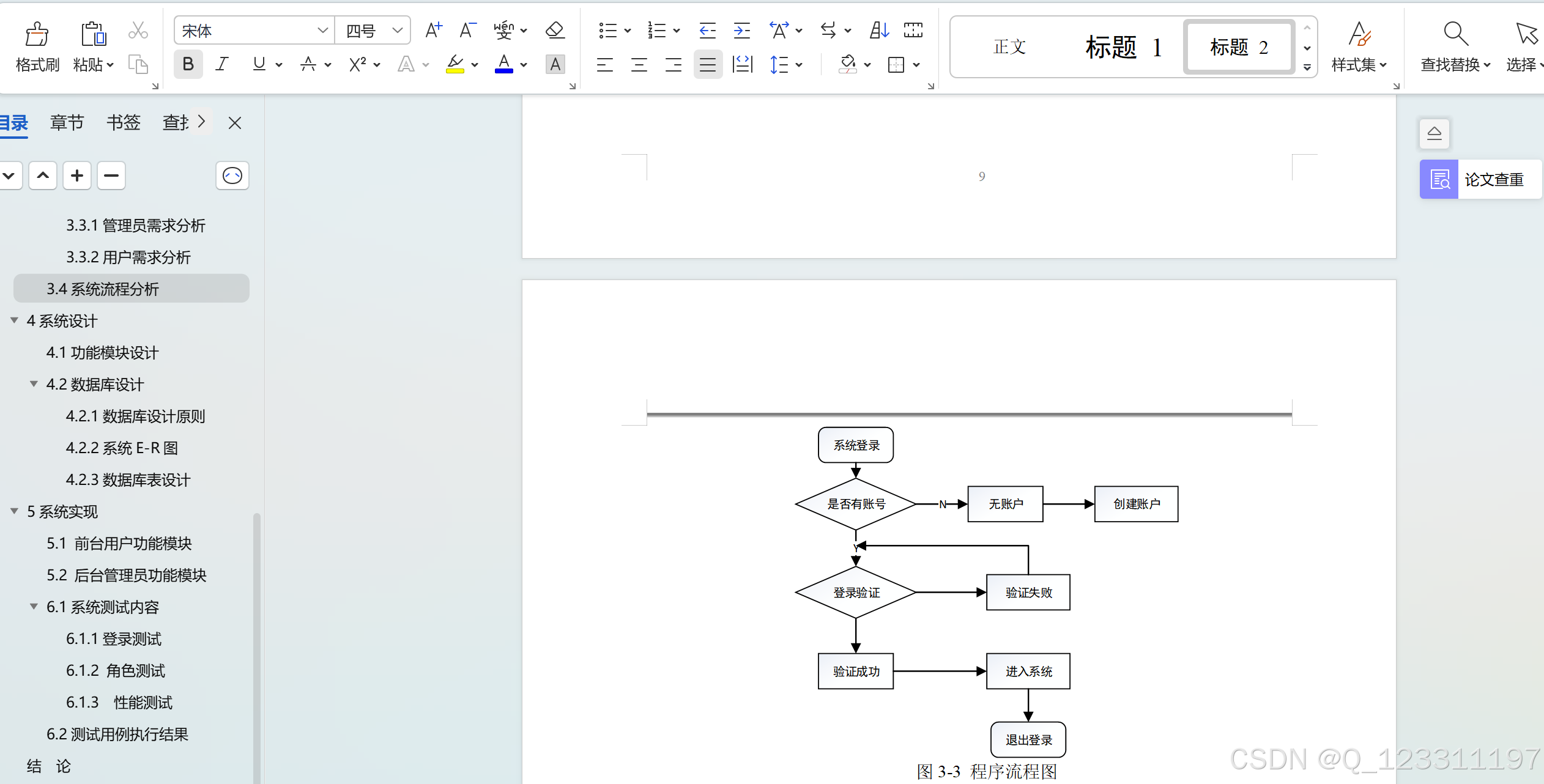Open highlight color dropdown arrow
This screenshot has height=784, width=1544.
click(475, 65)
